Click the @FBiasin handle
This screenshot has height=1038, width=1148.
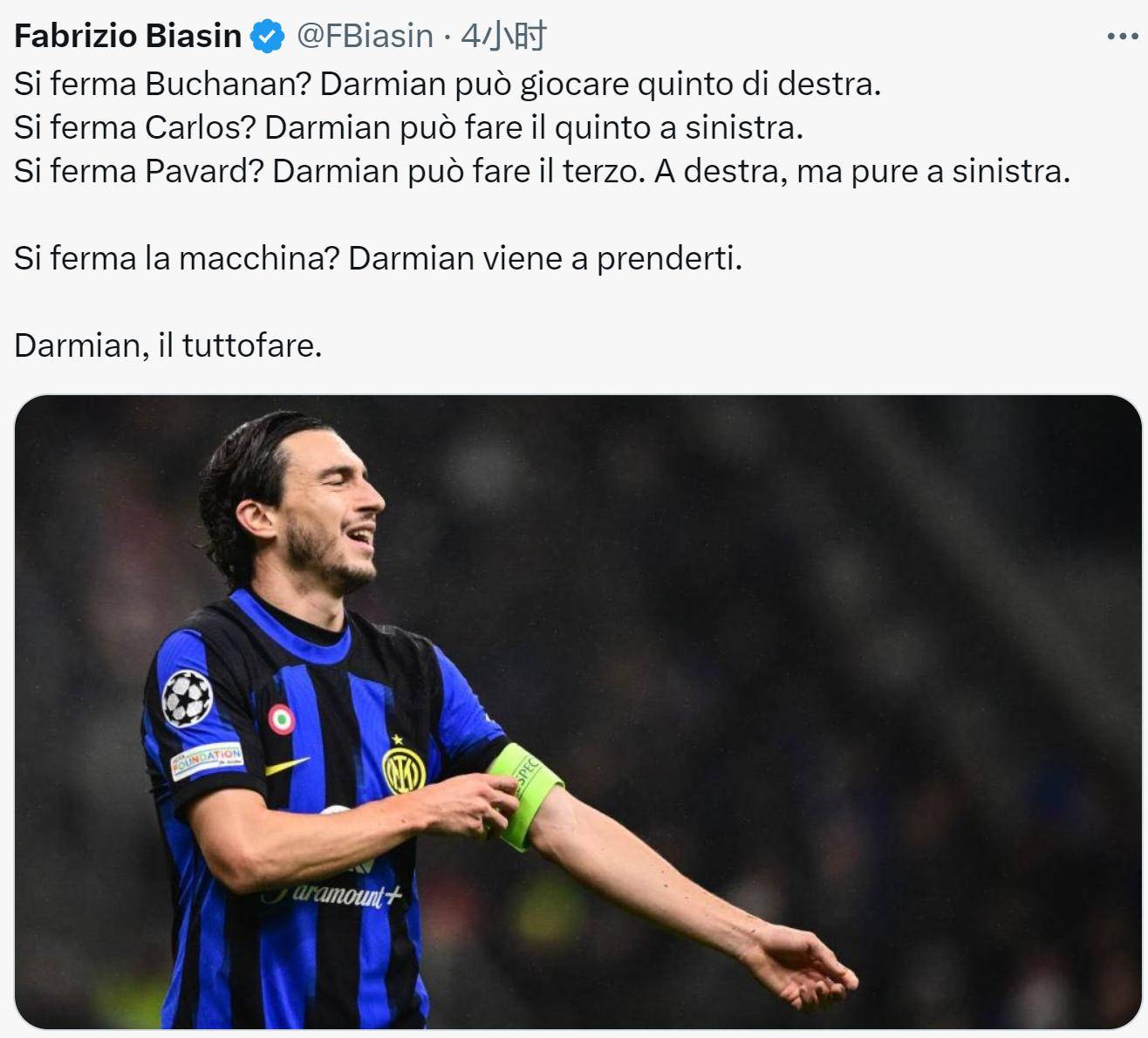[365, 36]
